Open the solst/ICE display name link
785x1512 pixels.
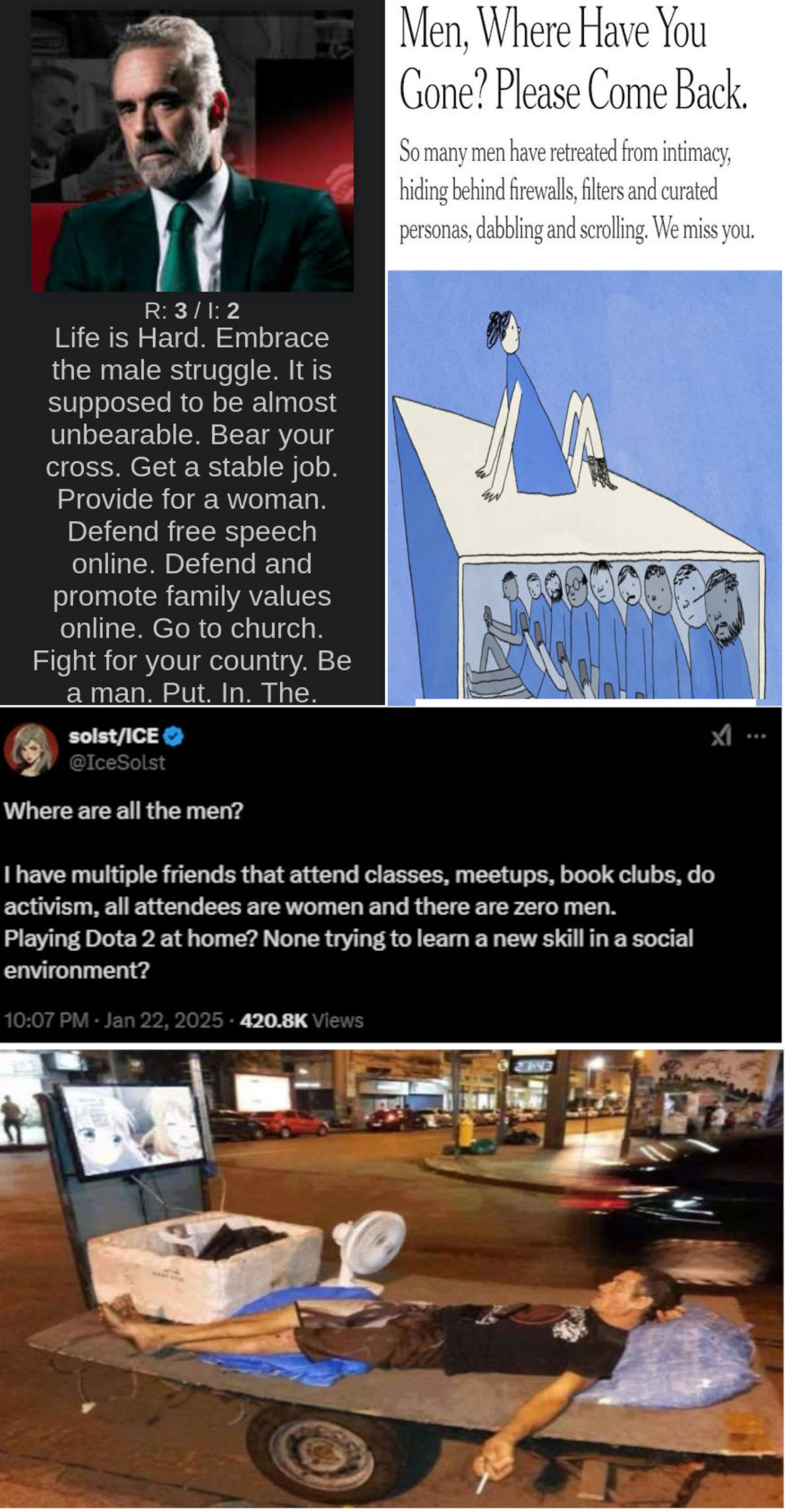coord(113,735)
